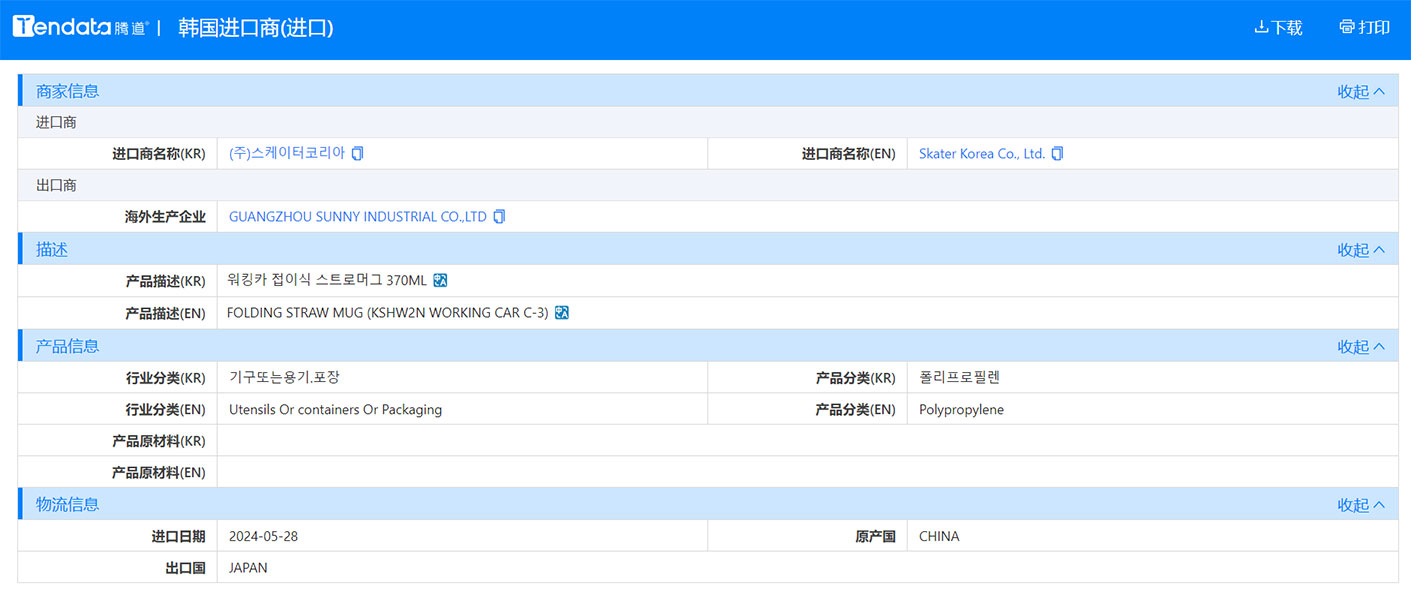The height and width of the screenshot is (595, 1411).
Task: Click the 出口国 label
Action: tap(185, 568)
